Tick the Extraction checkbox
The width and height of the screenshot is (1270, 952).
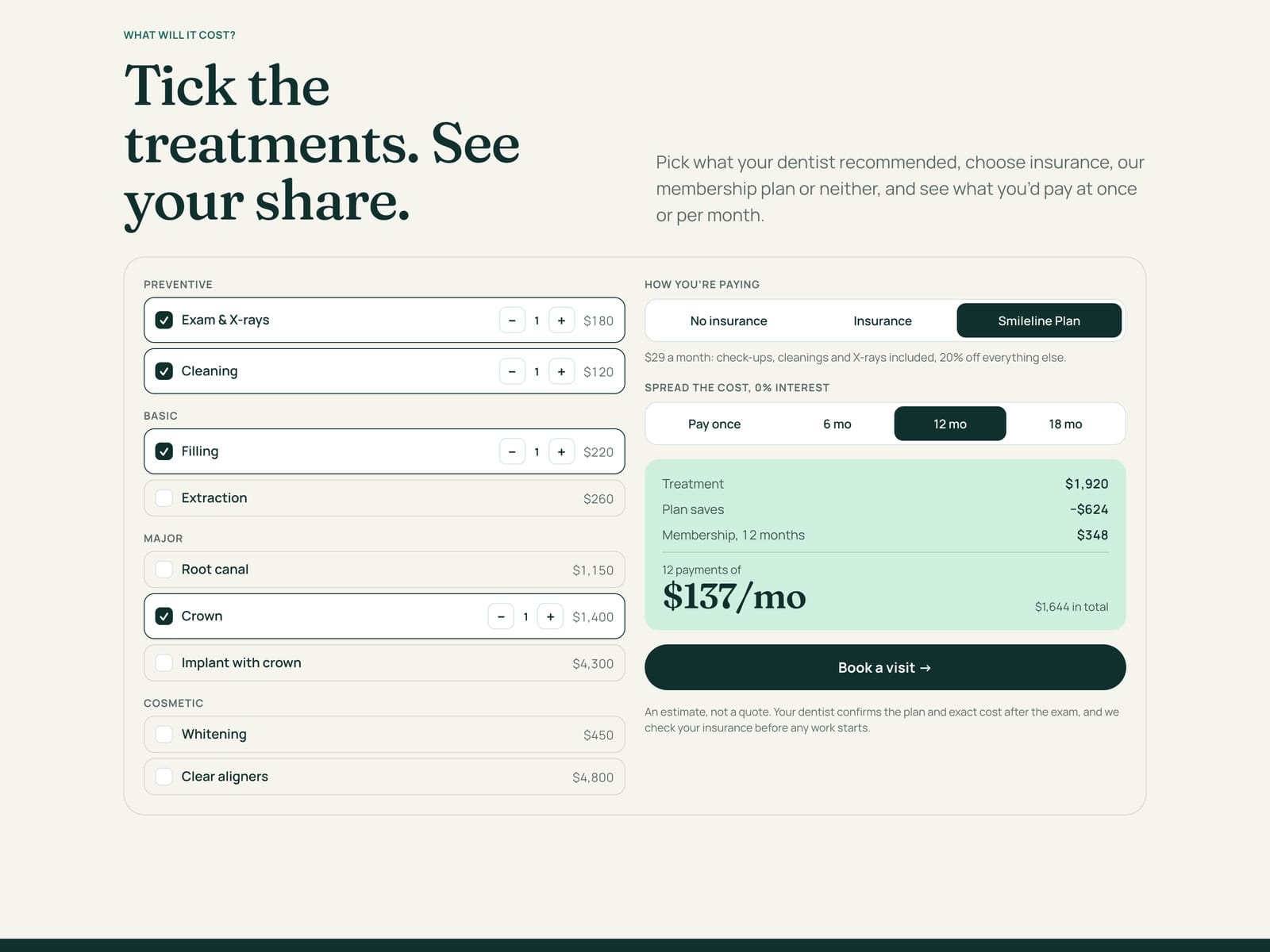164,498
